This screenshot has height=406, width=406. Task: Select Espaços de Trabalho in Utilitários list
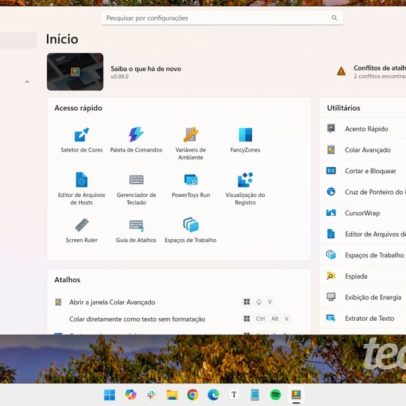click(363, 255)
